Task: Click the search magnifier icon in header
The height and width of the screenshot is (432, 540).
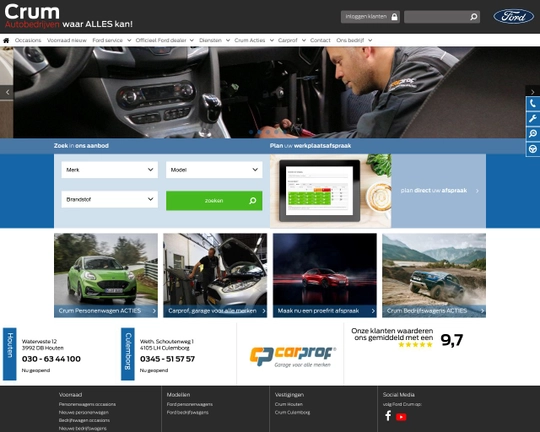Action: (474, 17)
